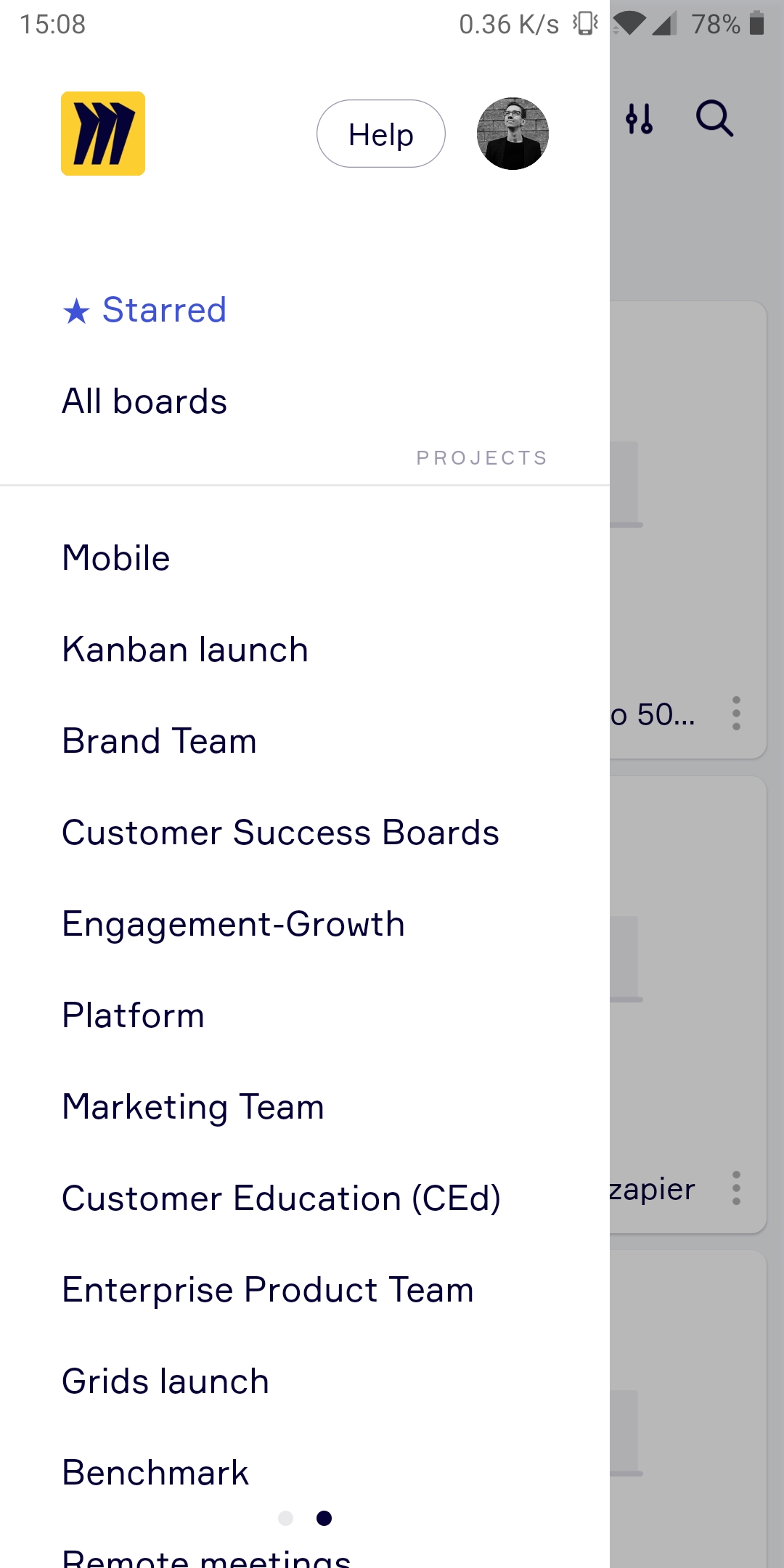
Task: Open the board filter settings icon
Action: coord(640,119)
